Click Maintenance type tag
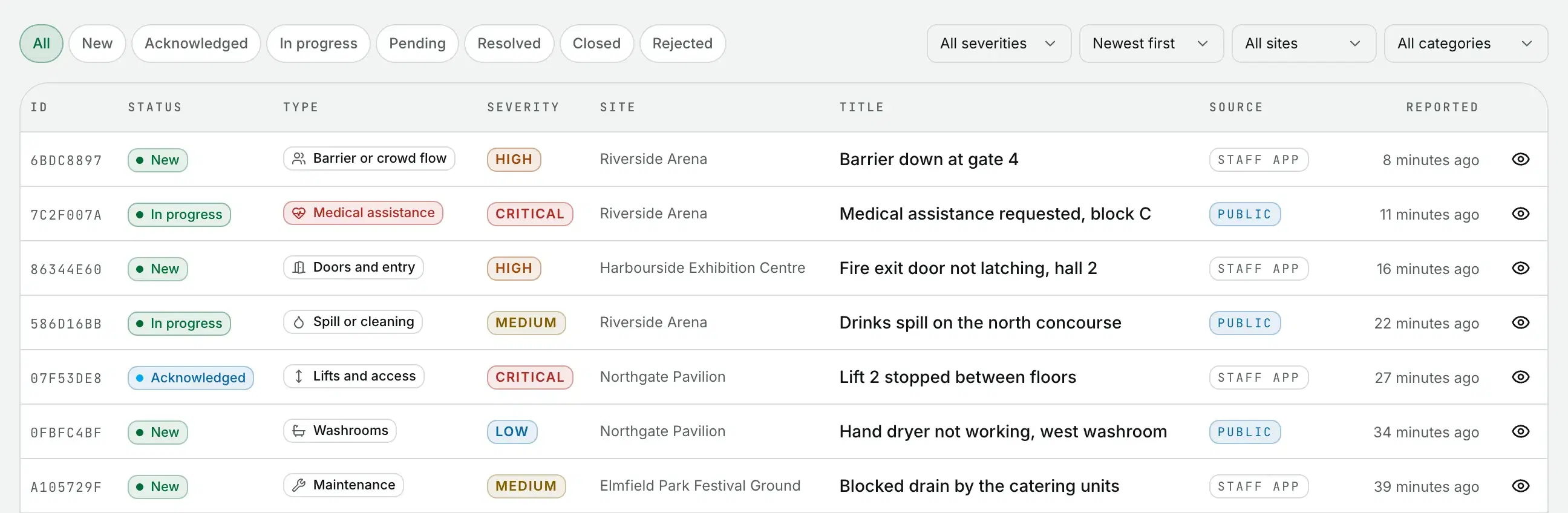The height and width of the screenshot is (513, 1568). [344, 486]
